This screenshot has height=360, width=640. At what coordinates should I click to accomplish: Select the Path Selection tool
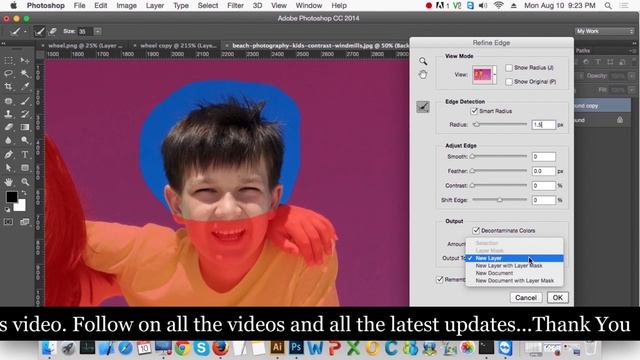click(x=9, y=168)
